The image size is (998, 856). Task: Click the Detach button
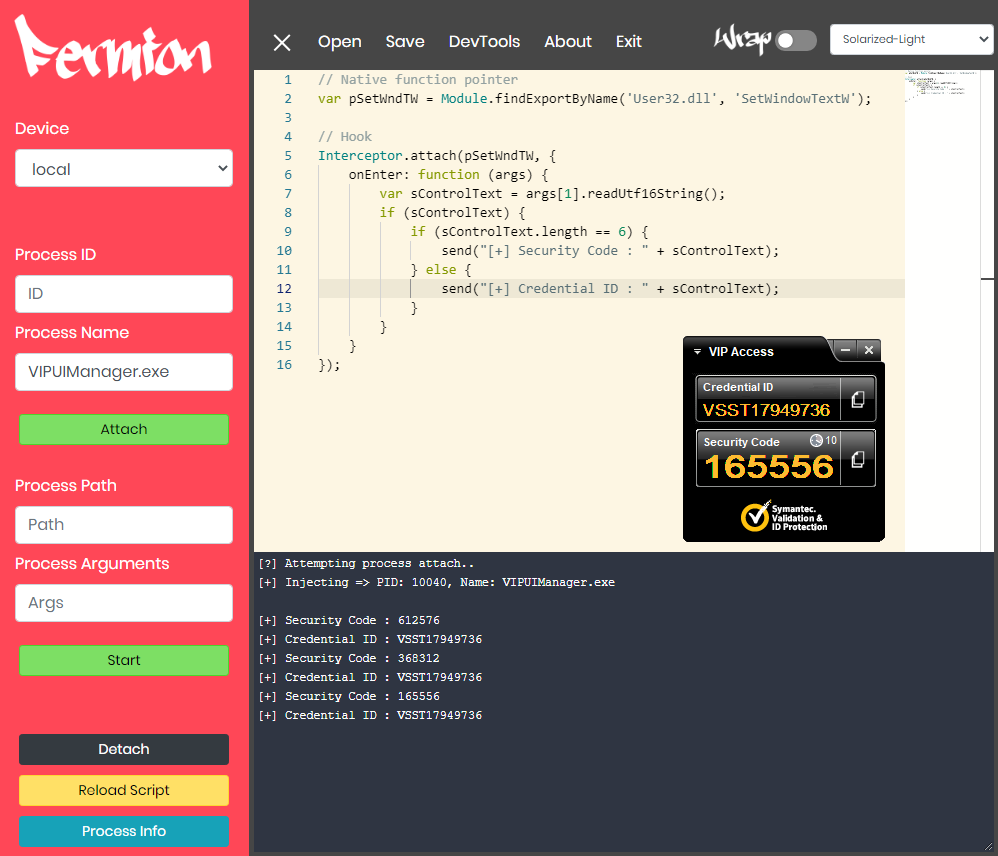pyautogui.click(x=124, y=750)
